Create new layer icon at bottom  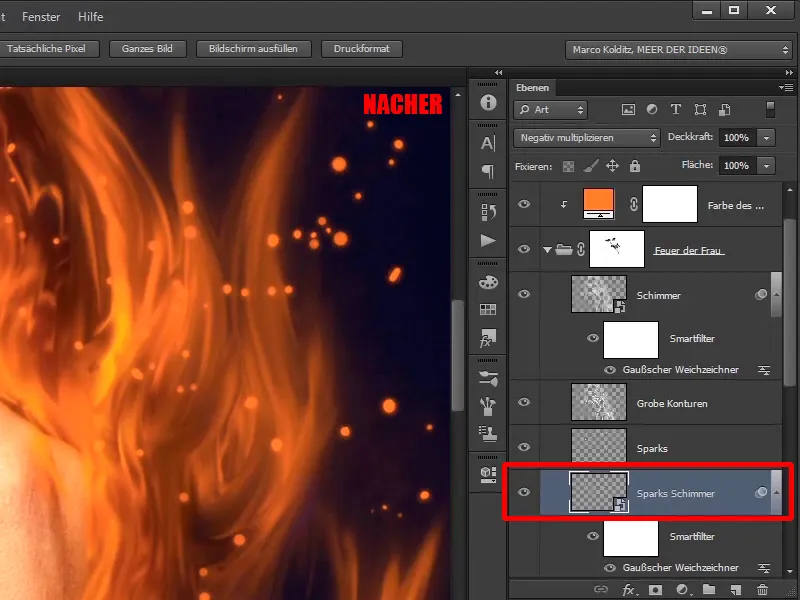(735, 590)
